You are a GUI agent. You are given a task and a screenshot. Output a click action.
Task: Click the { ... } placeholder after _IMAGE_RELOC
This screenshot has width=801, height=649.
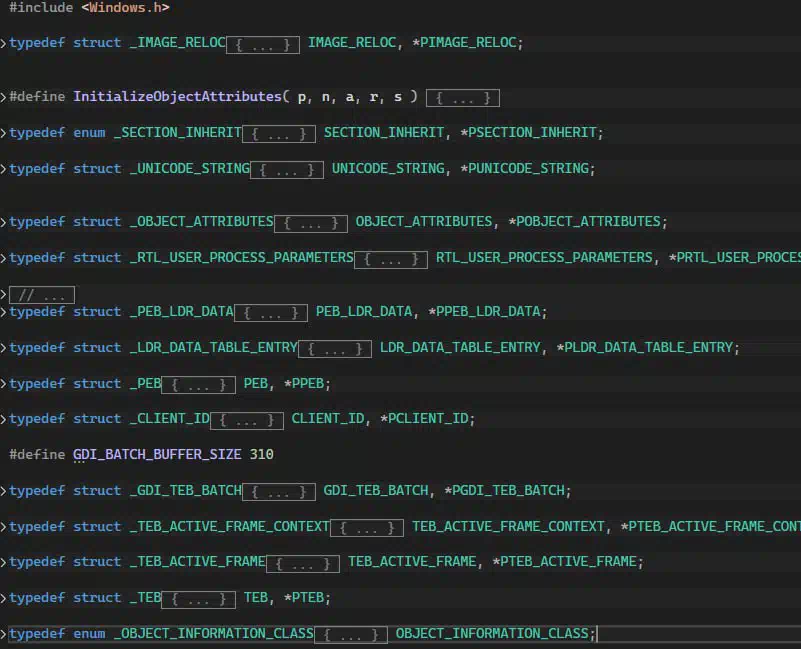(x=263, y=44)
